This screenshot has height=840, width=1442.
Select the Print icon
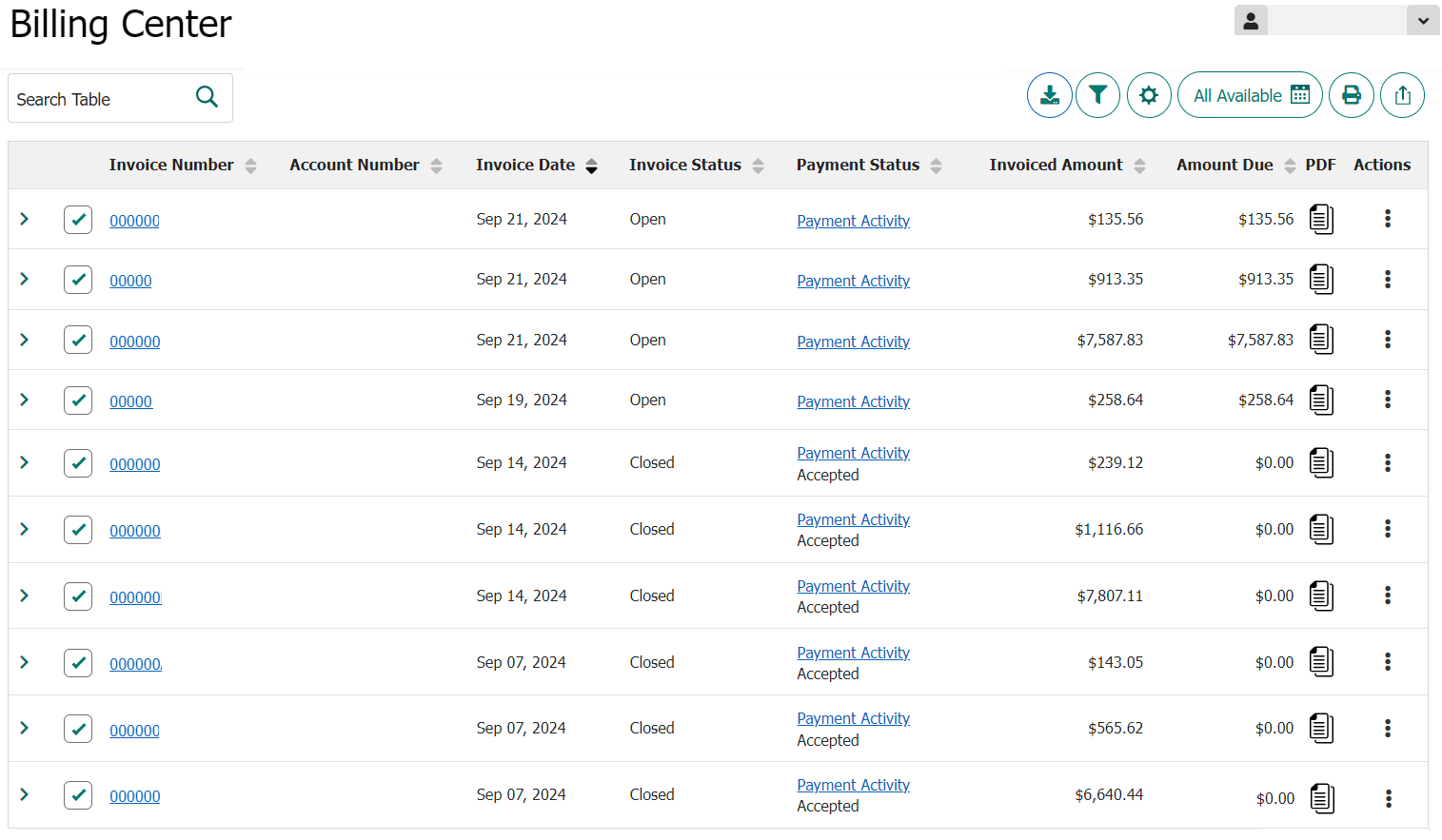pos(1352,95)
